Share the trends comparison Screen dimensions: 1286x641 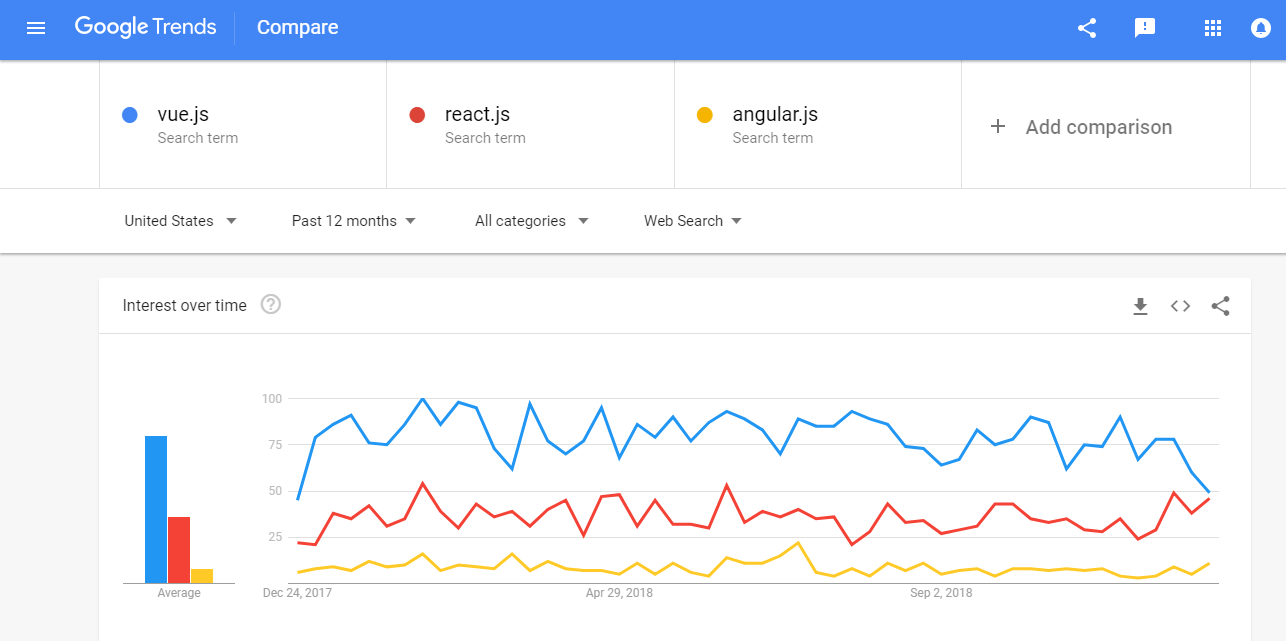[x=1087, y=27]
